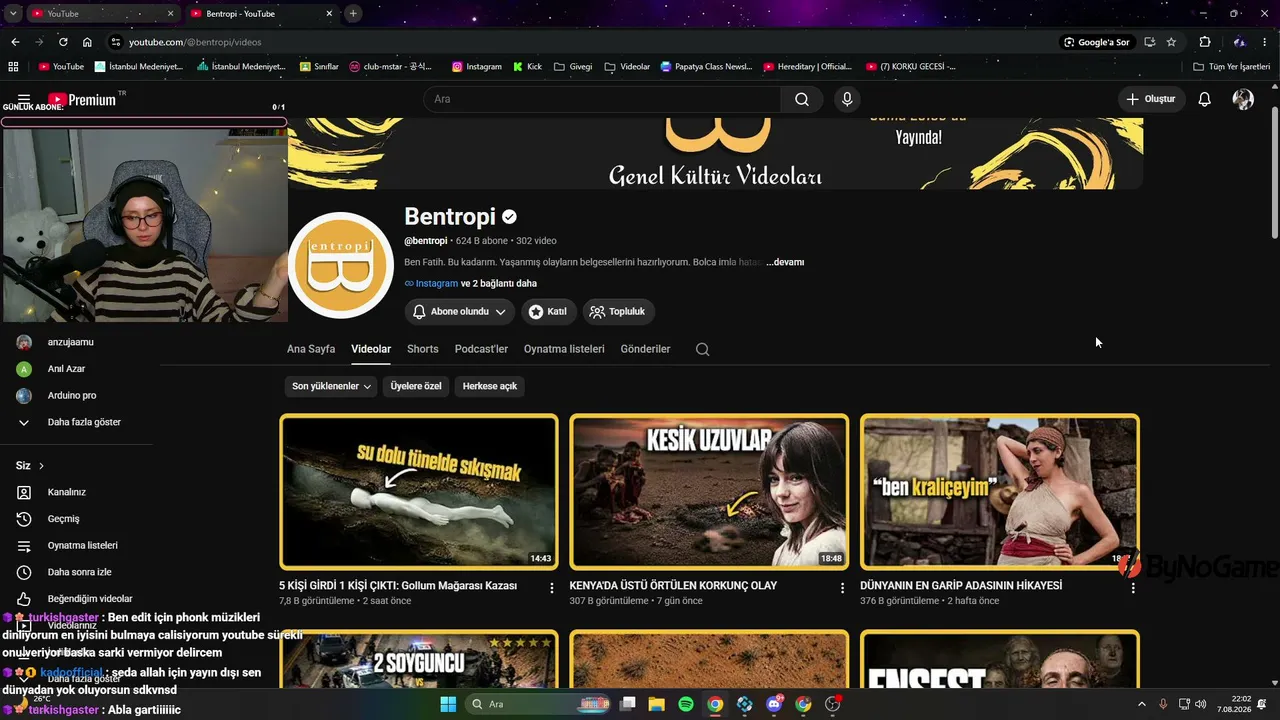Open the Oynatma listeleri channel tab

click(564, 349)
